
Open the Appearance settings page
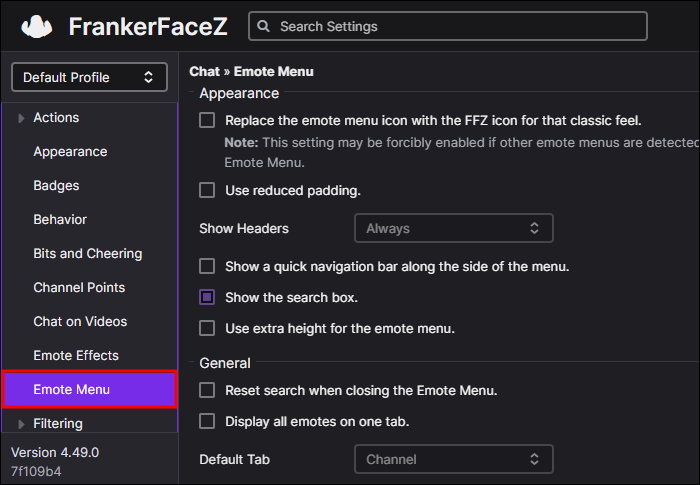(x=70, y=152)
